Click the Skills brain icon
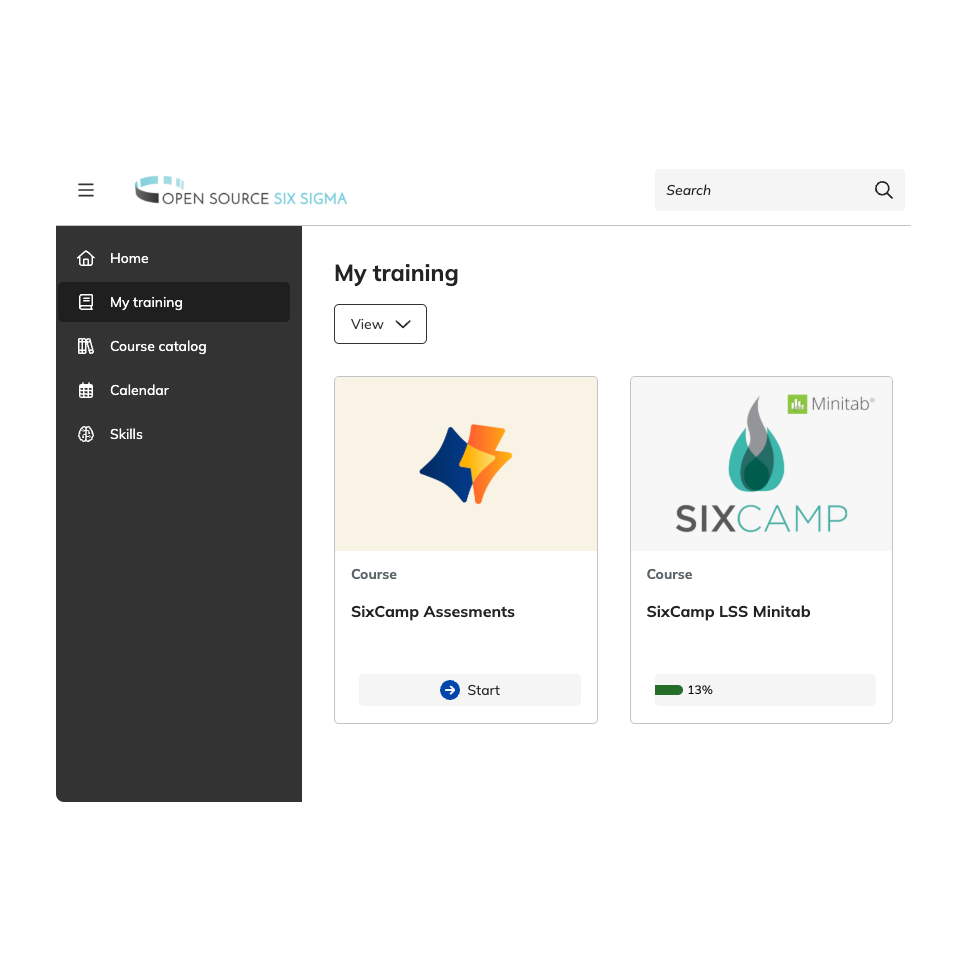The width and height of the screenshot is (967, 967). click(x=86, y=434)
